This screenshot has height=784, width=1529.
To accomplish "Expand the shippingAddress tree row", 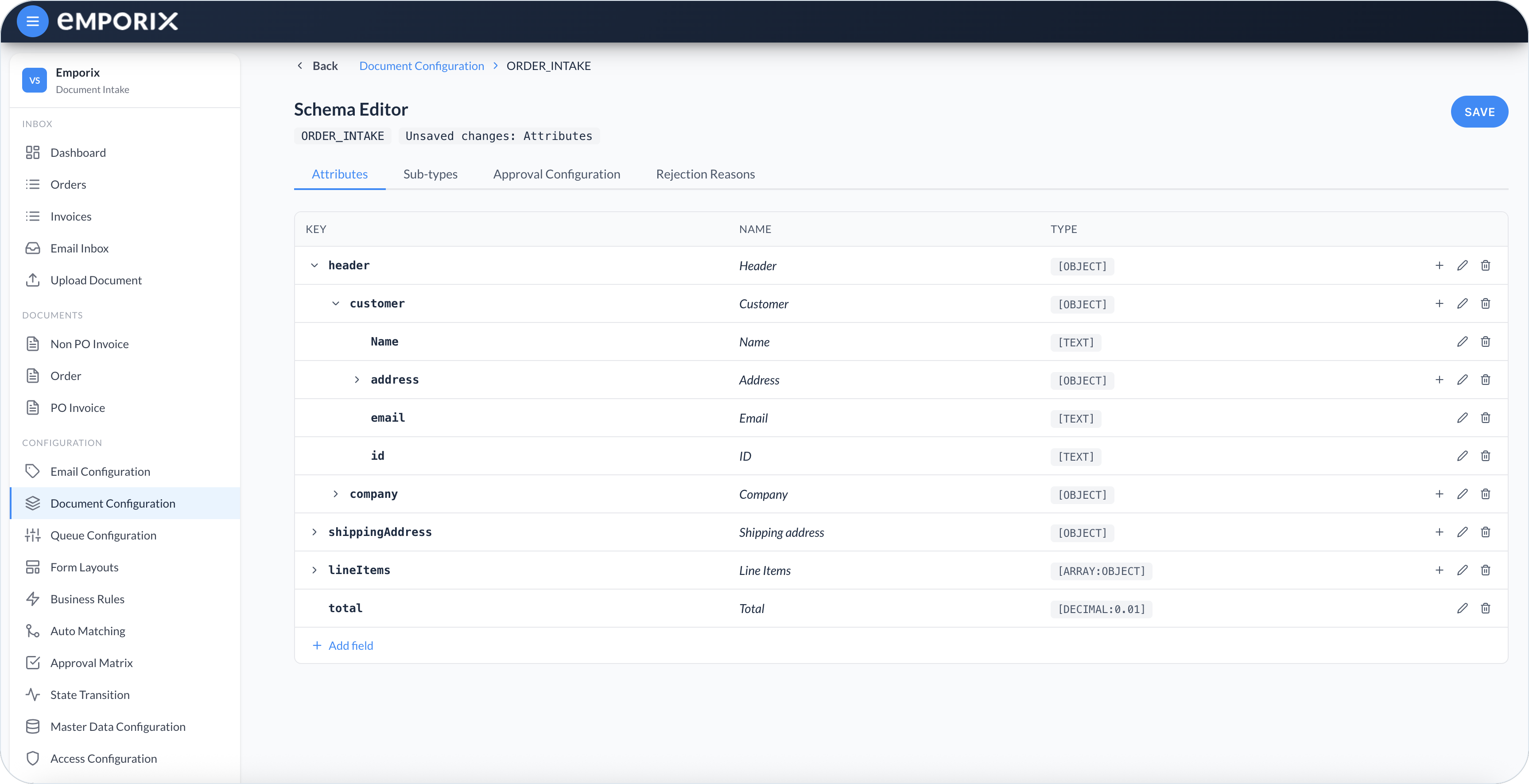I will (x=314, y=532).
